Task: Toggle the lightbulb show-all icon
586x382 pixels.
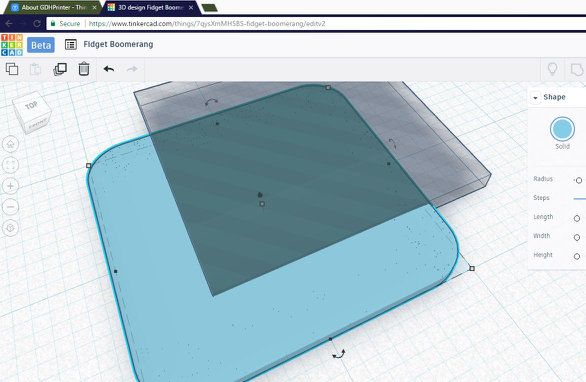Action: tap(552, 69)
